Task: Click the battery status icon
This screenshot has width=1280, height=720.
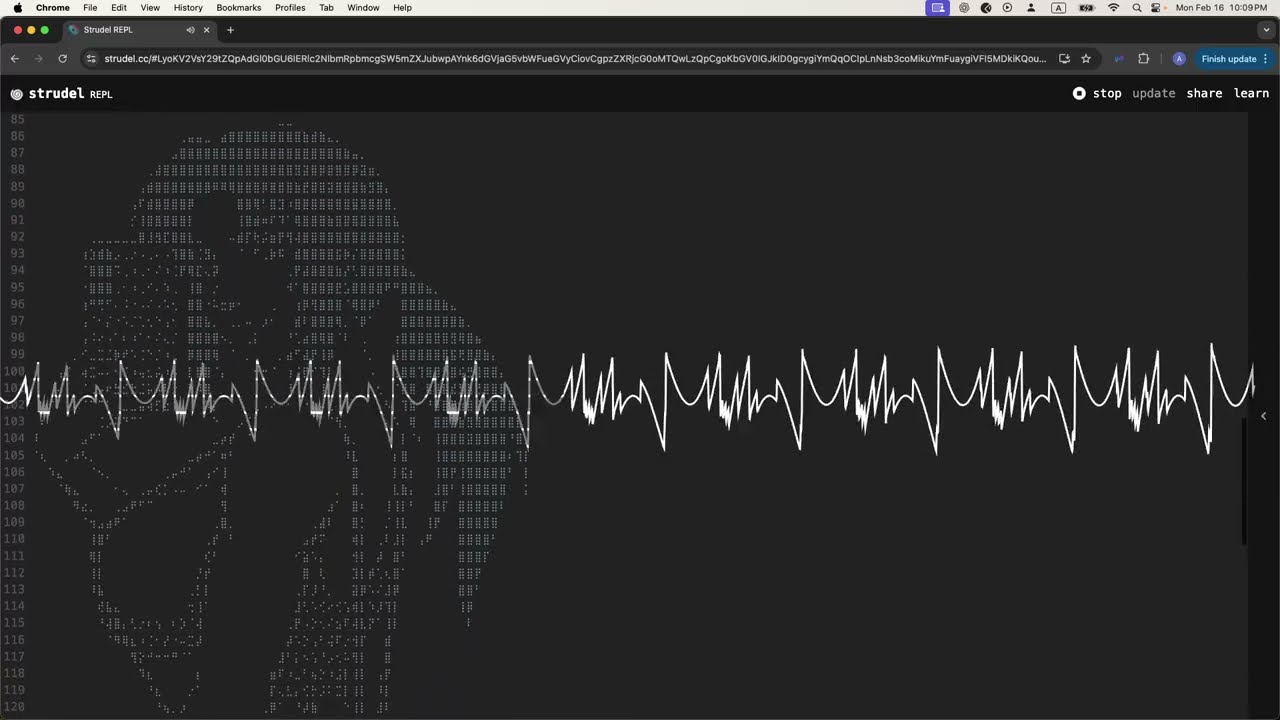Action: pos(1086,7)
